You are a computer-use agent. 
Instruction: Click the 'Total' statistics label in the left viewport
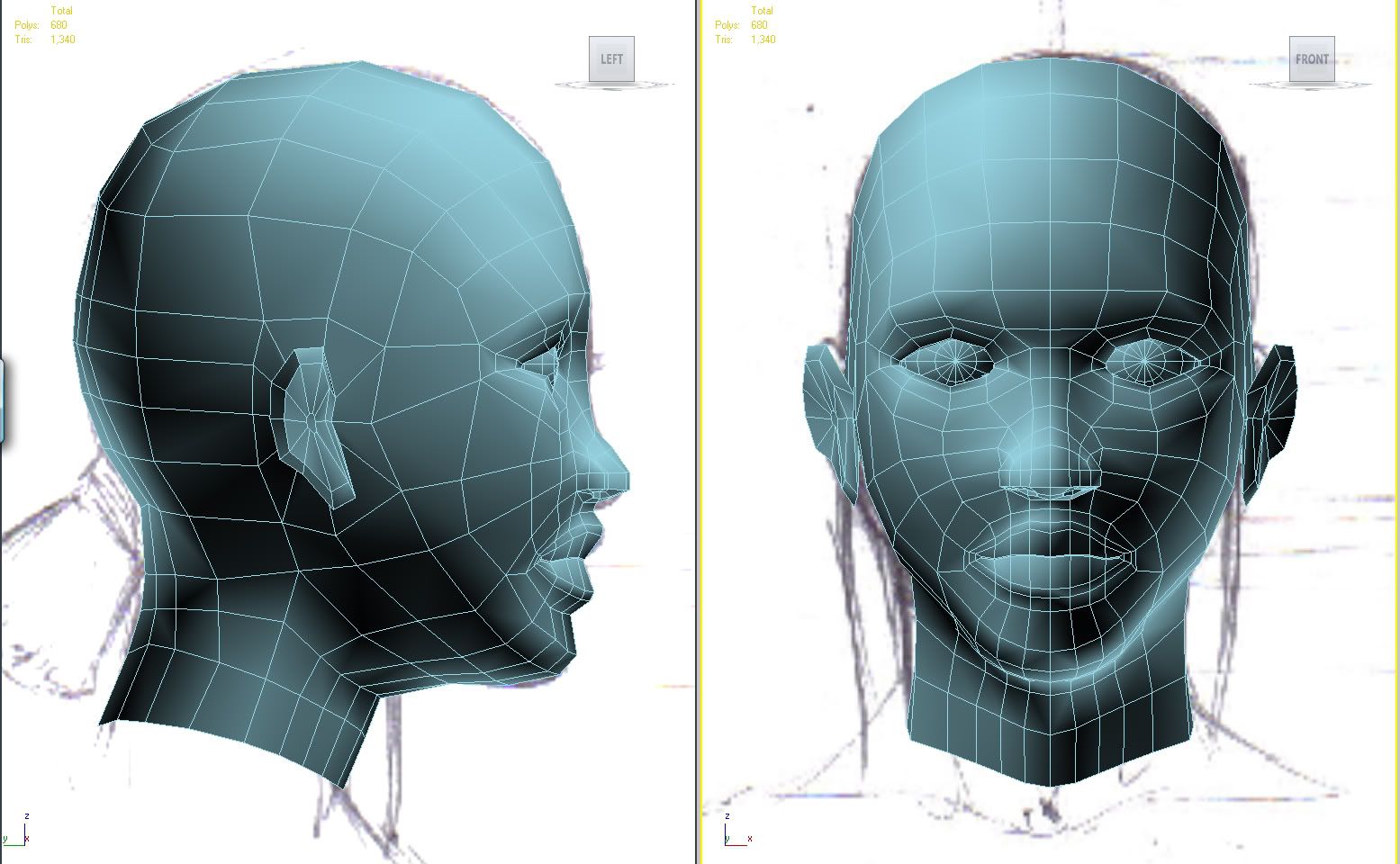point(61,11)
